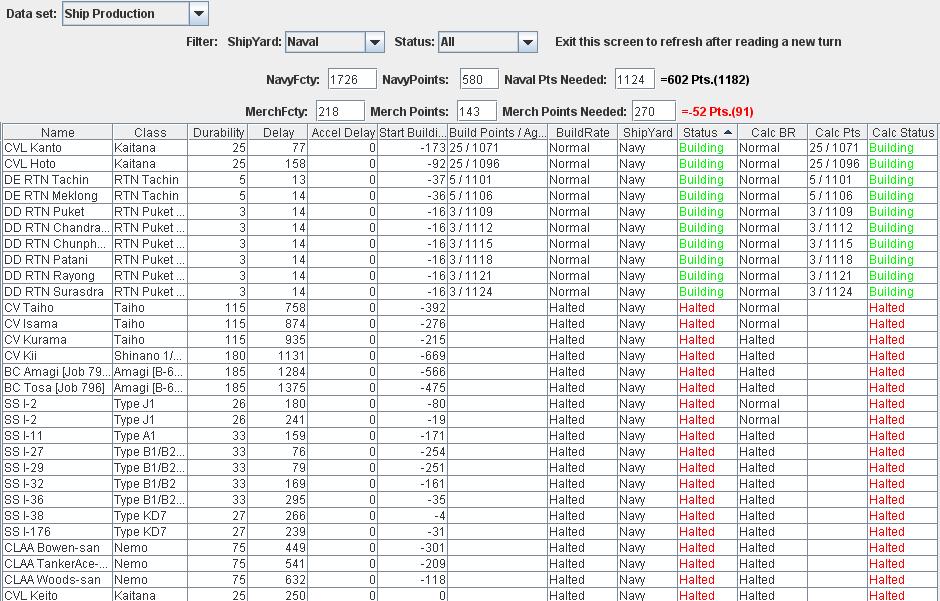940x601 pixels.
Task: Click the Accel Delay column header
Action: click(343, 132)
